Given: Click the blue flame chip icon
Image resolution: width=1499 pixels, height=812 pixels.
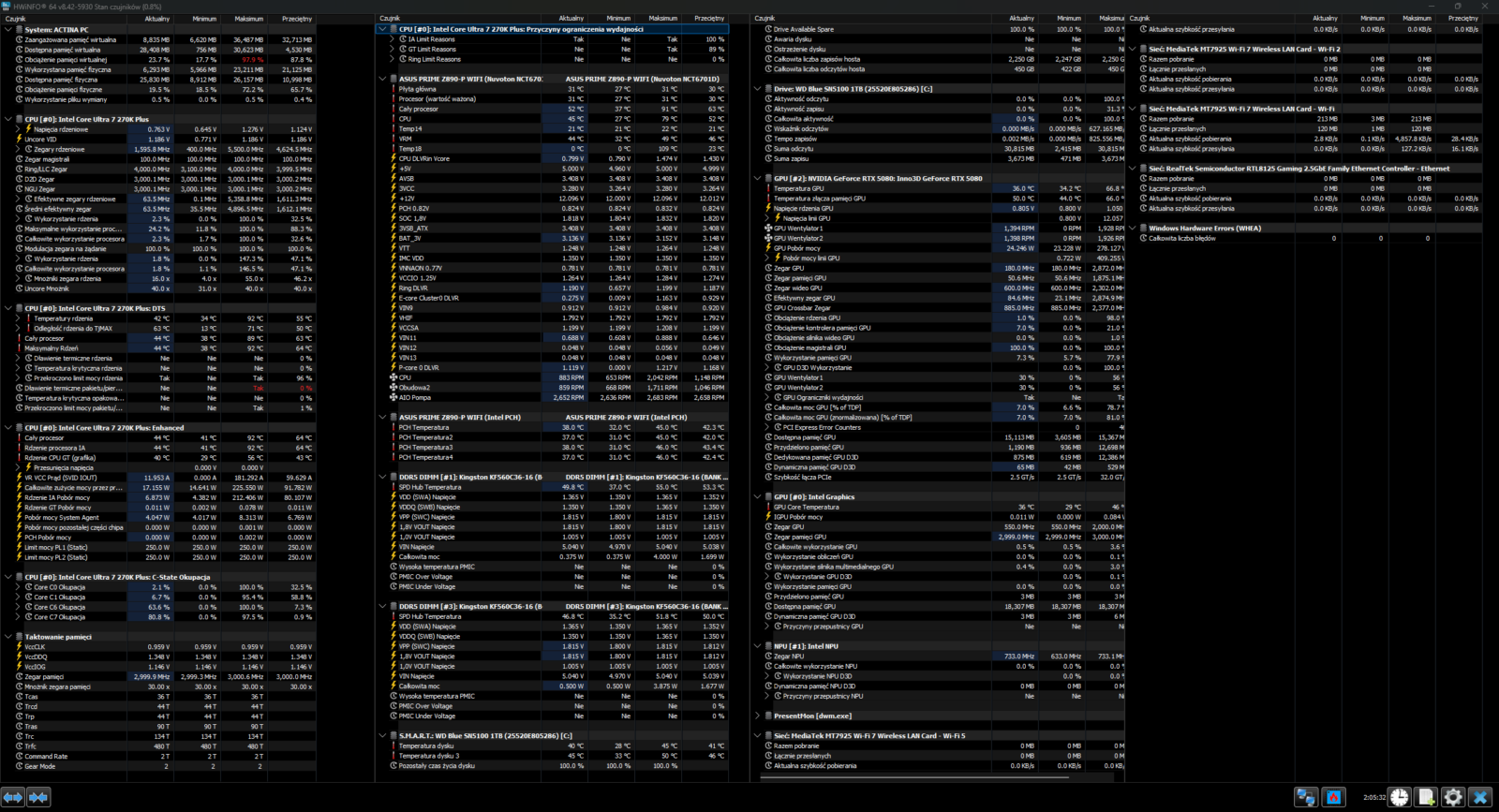Looking at the screenshot, I should [1334, 797].
